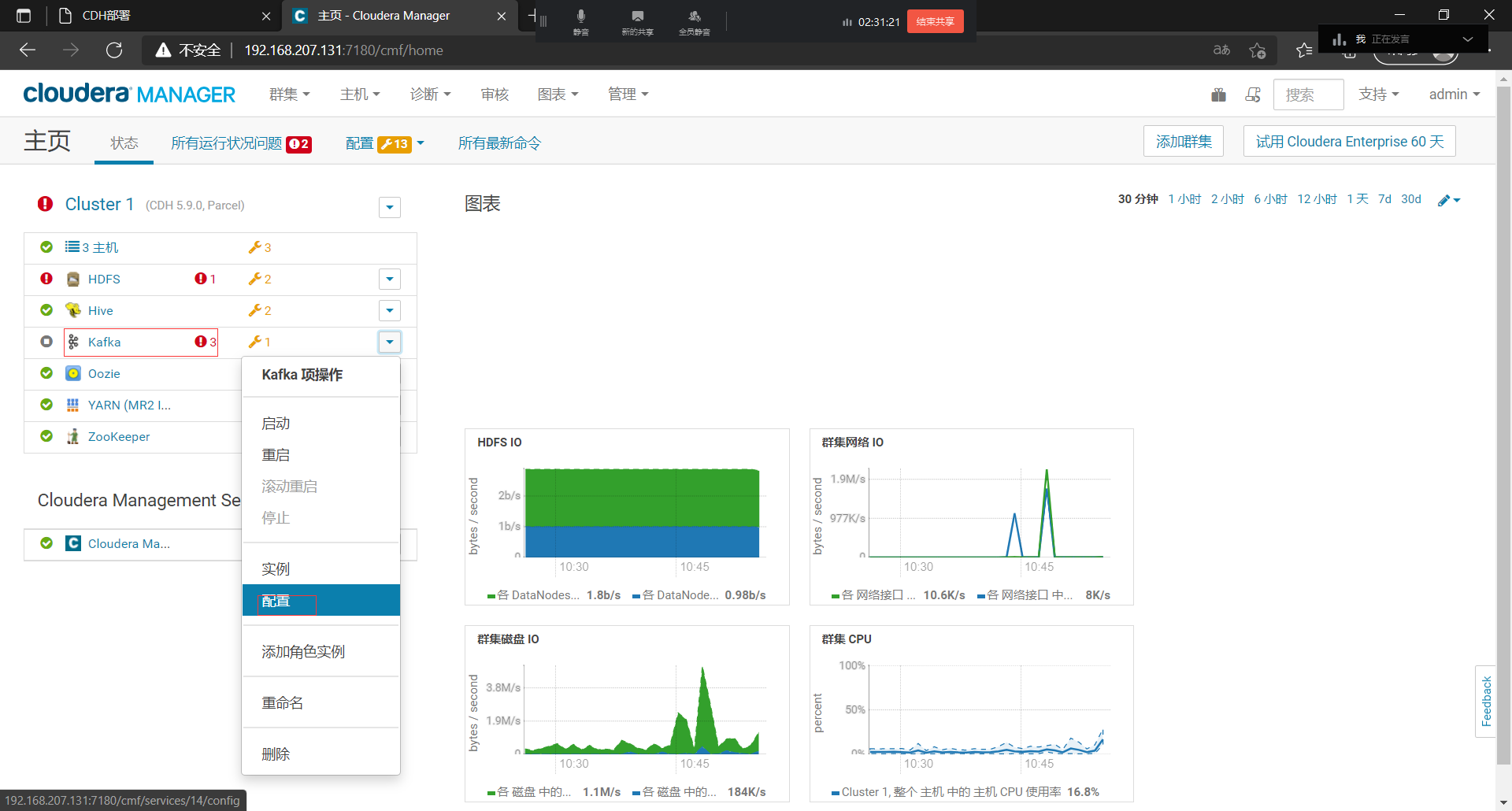Viewport: 1512px width, 811px height.
Task: Open the 支持 dropdown menu
Action: (1378, 94)
